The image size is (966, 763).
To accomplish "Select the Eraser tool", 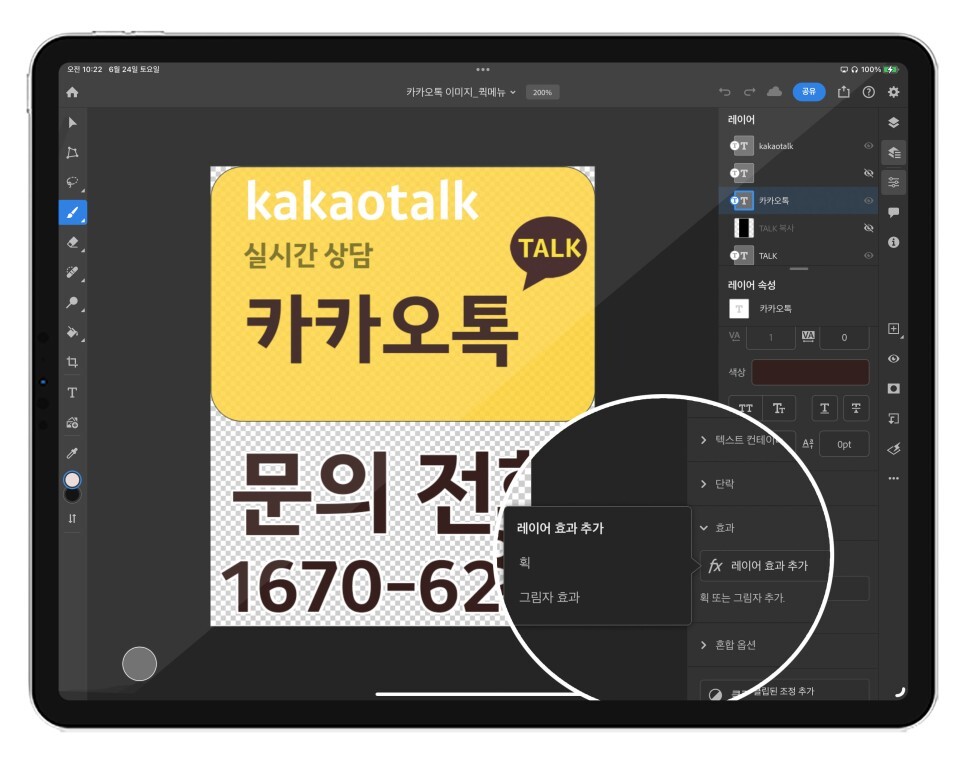I will 72,242.
